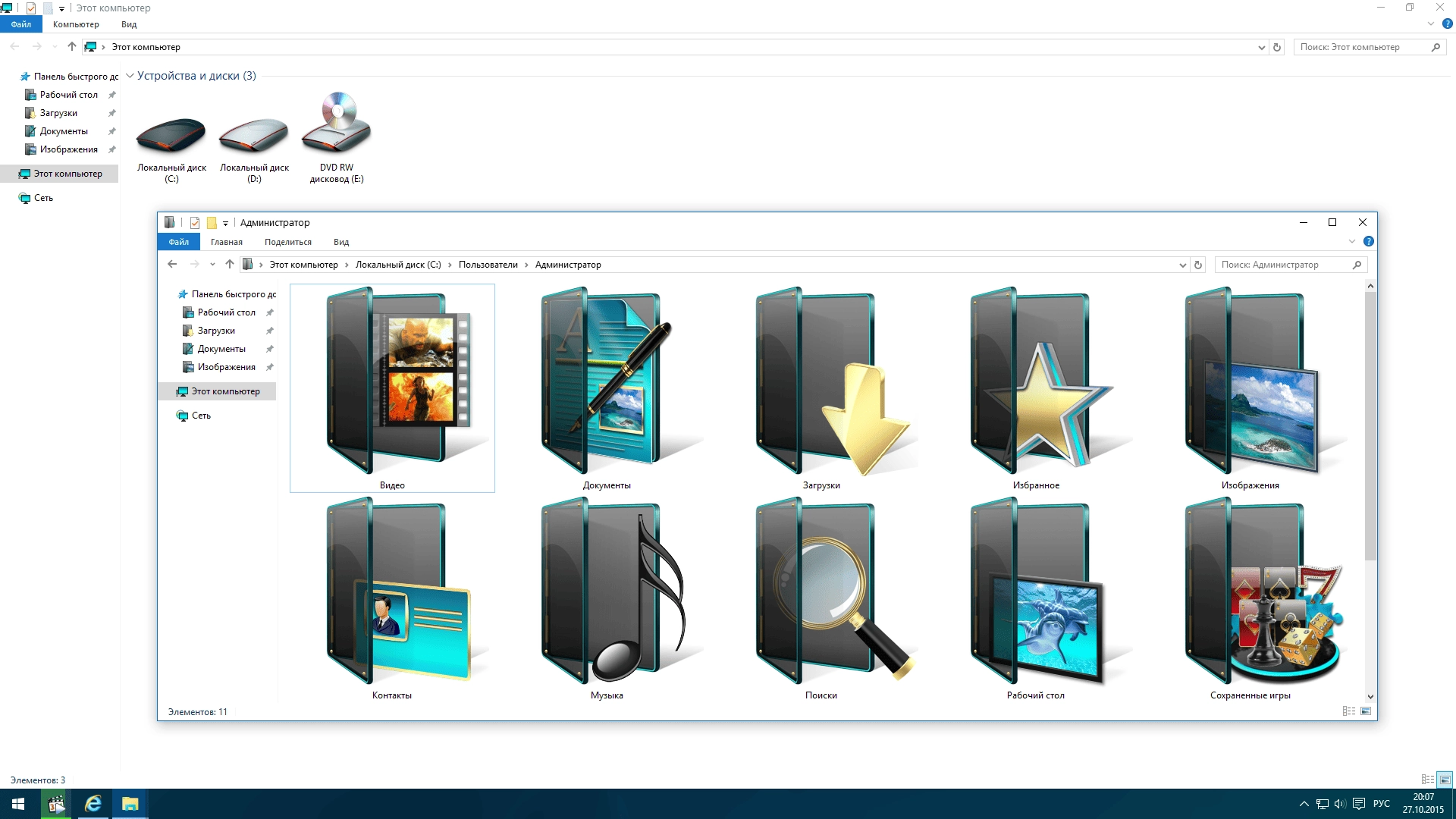Select Изображения in Этот компьютер navigation pane
This screenshot has height=819, width=1456.
68,149
